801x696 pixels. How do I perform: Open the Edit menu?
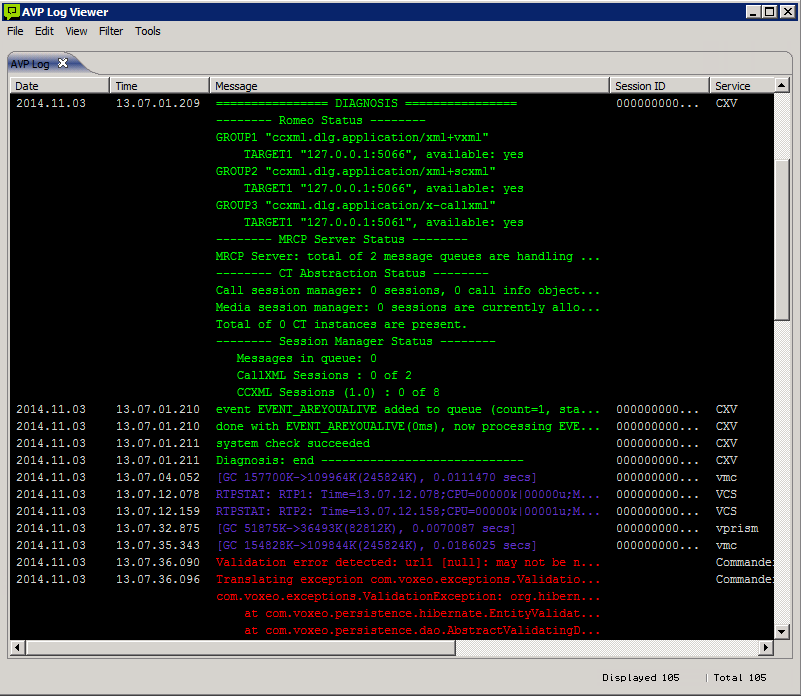pyautogui.click(x=44, y=31)
